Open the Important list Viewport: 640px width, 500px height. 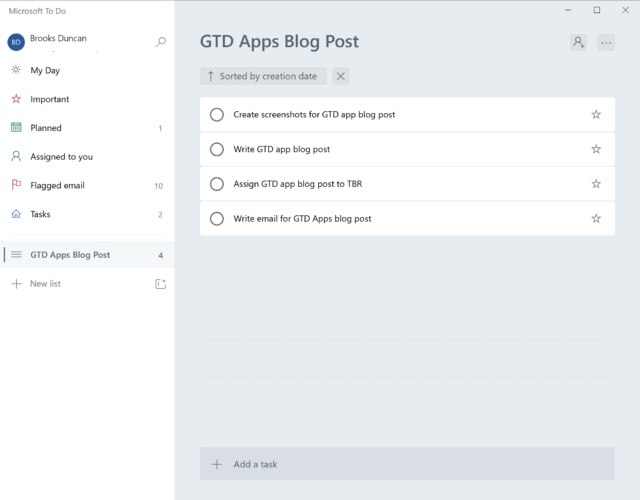49,99
